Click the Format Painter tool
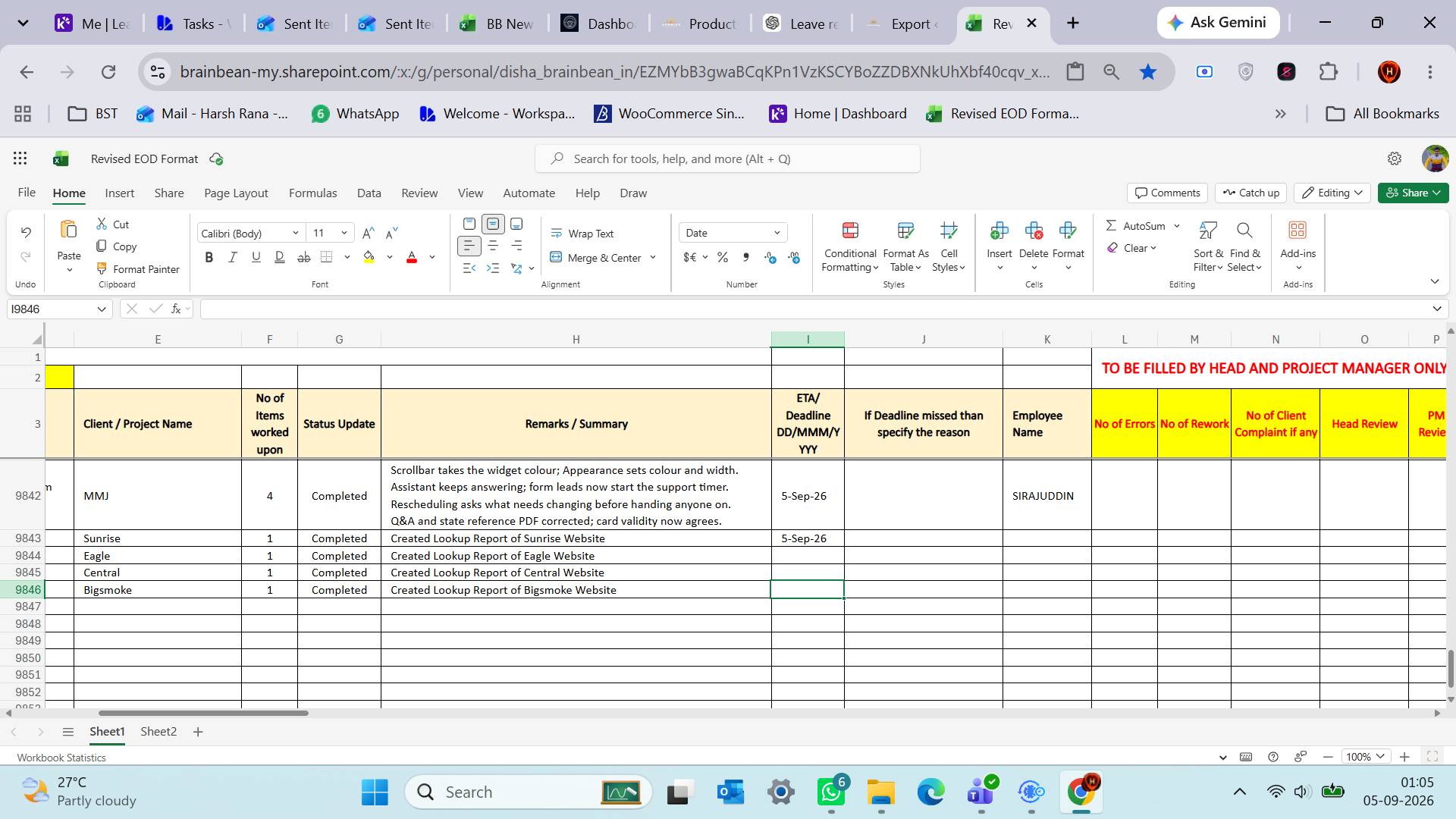 pyautogui.click(x=138, y=269)
